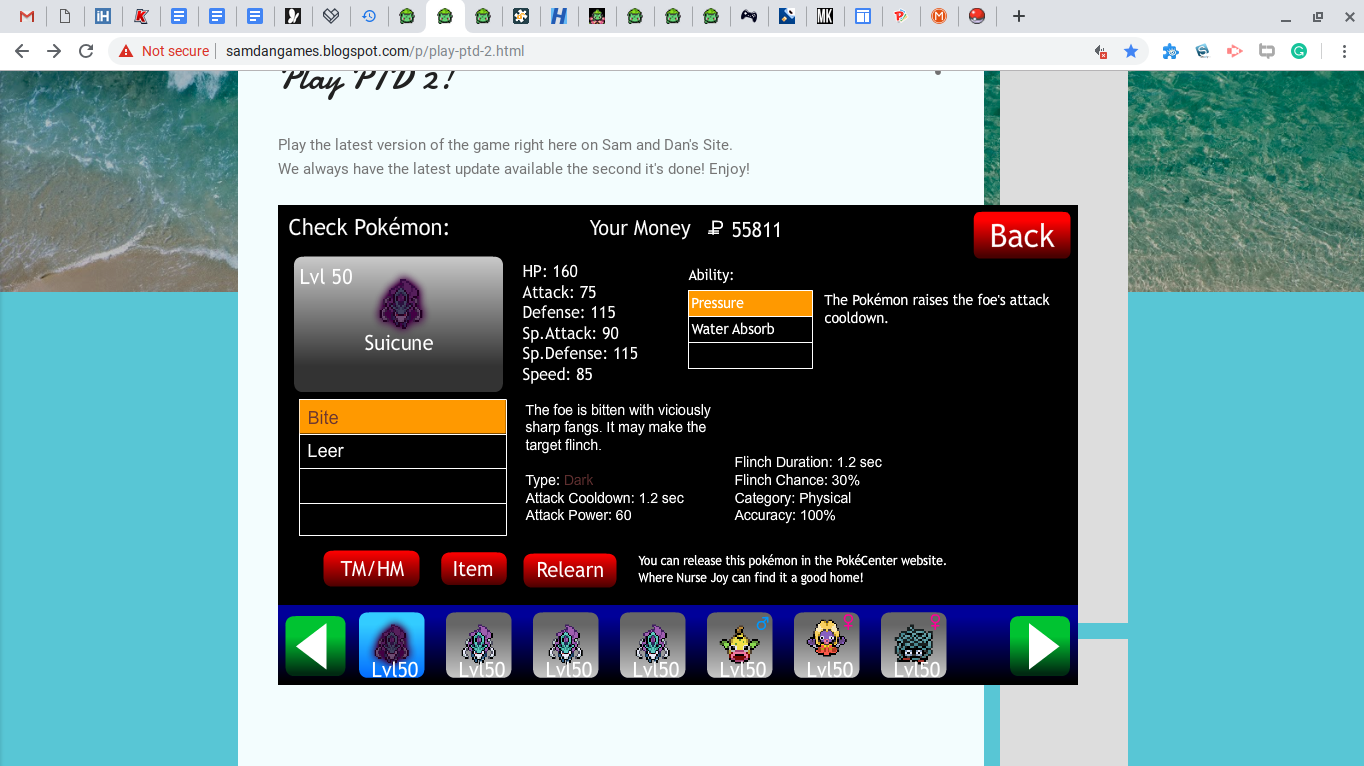Open the Chrome extensions puzzle icon

(1169, 51)
